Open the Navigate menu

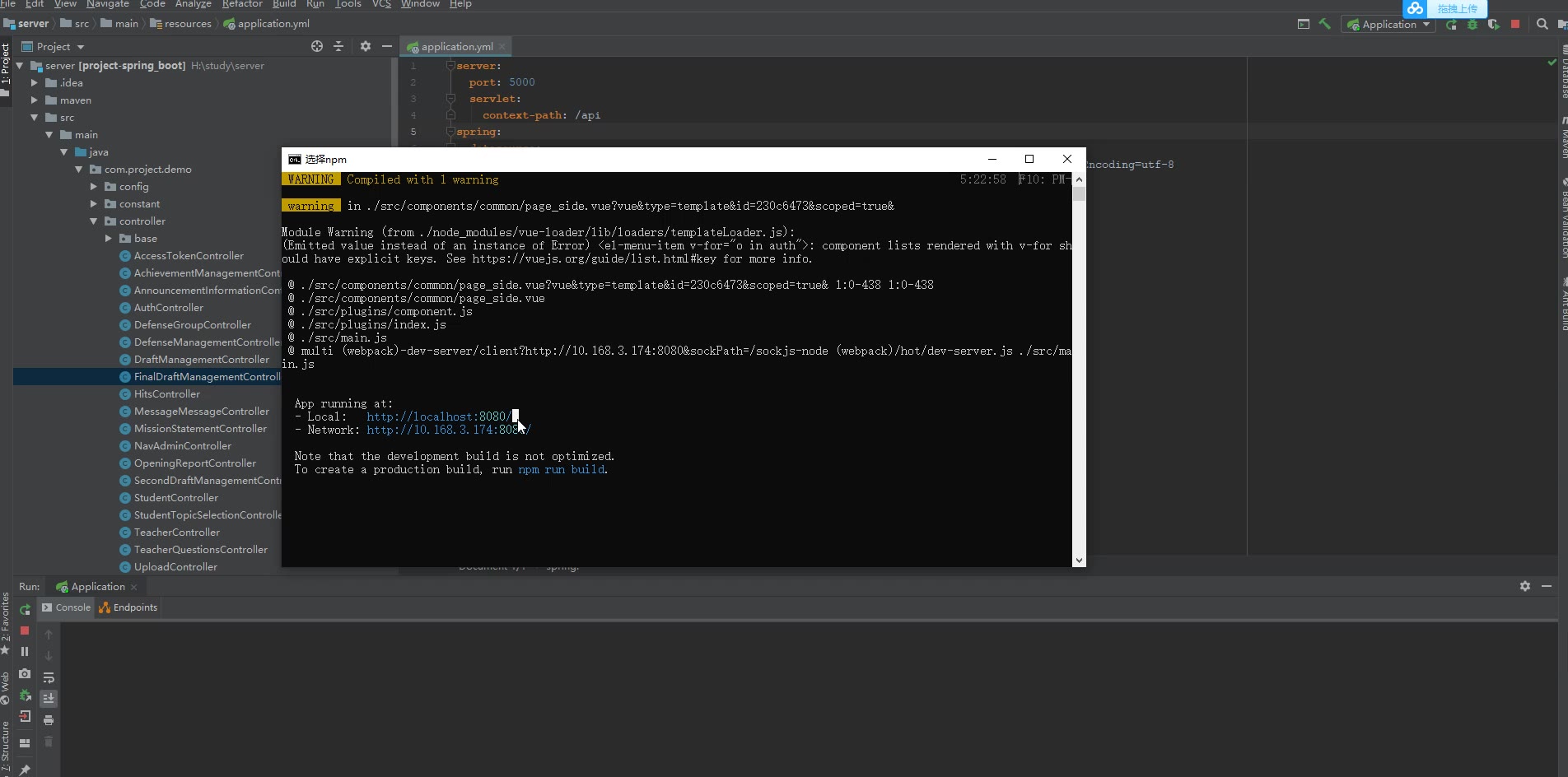(x=107, y=4)
